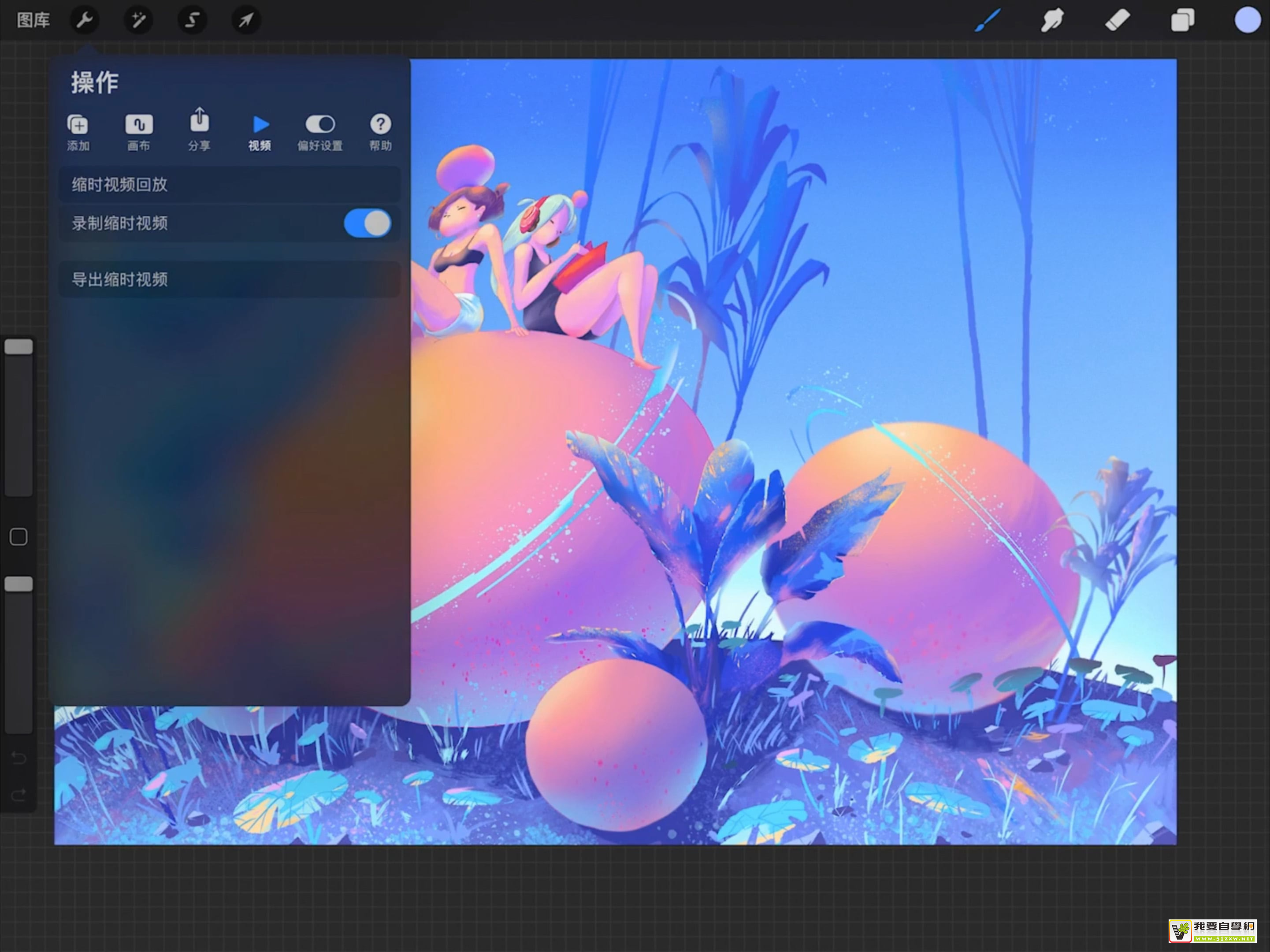The width and height of the screenshot is (1270, 952).
Task: Open 偏好设置 preferences tab
Action: point(320,132)
